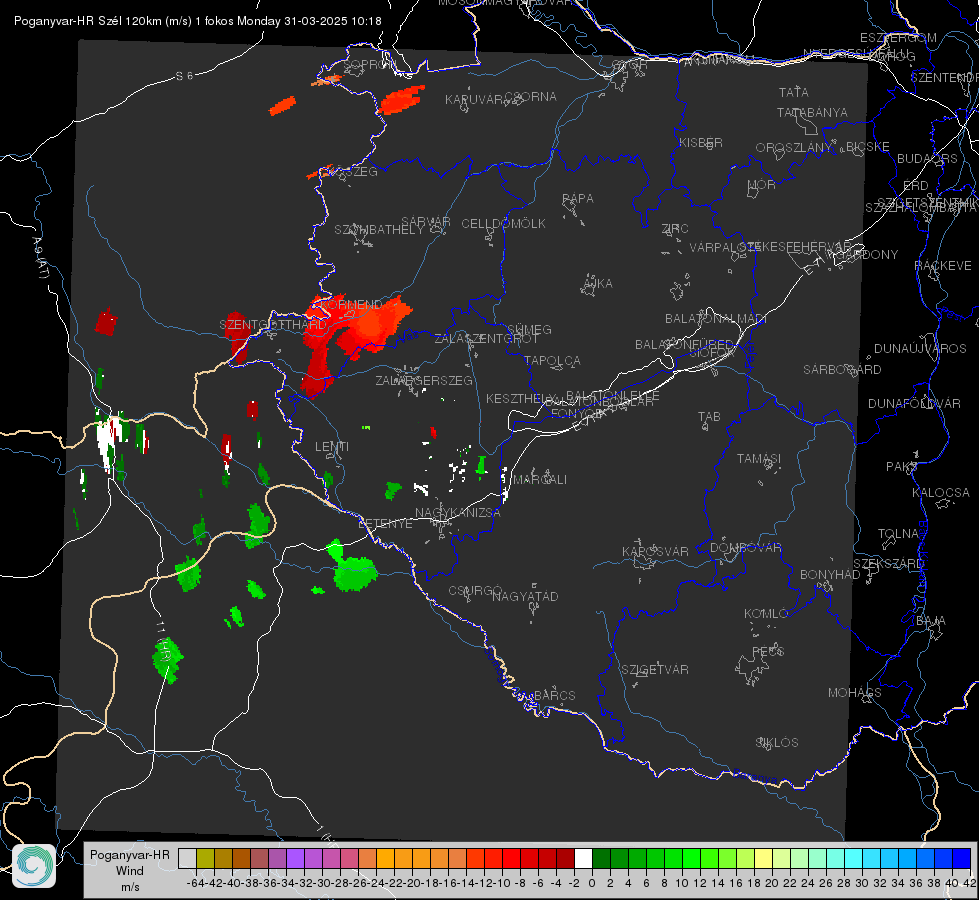
Task: Click the purple swatch above -34
Action: [x=295, y=858]
